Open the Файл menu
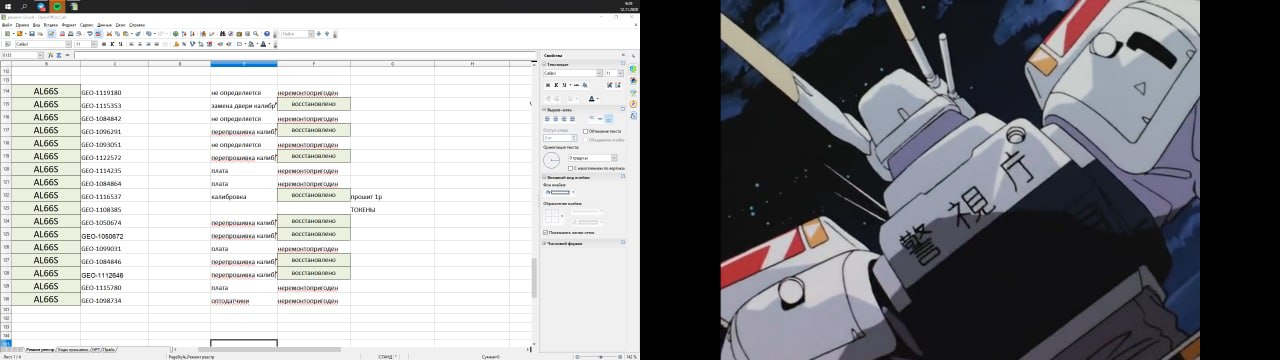1280x360 pixels. (x=7, y=24)
